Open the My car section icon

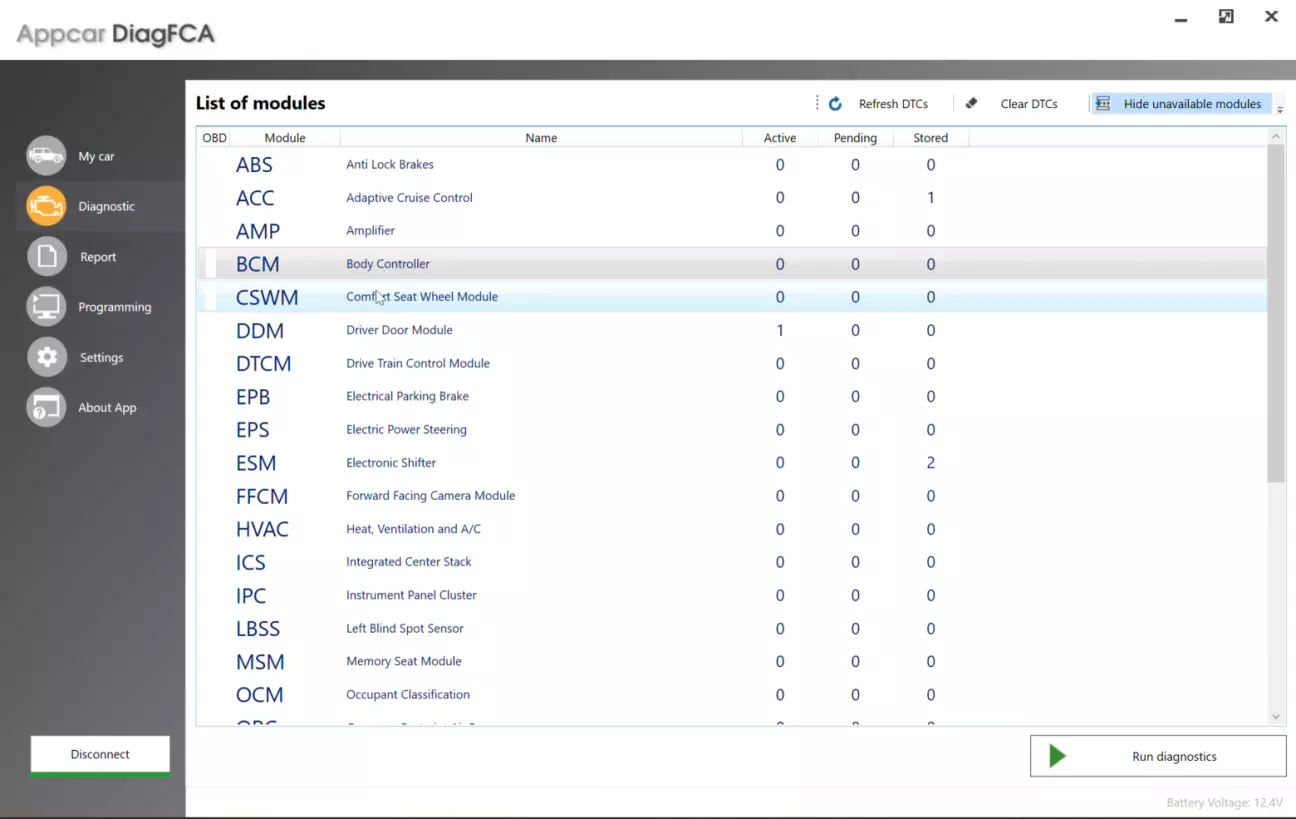[x=46, y=156]
